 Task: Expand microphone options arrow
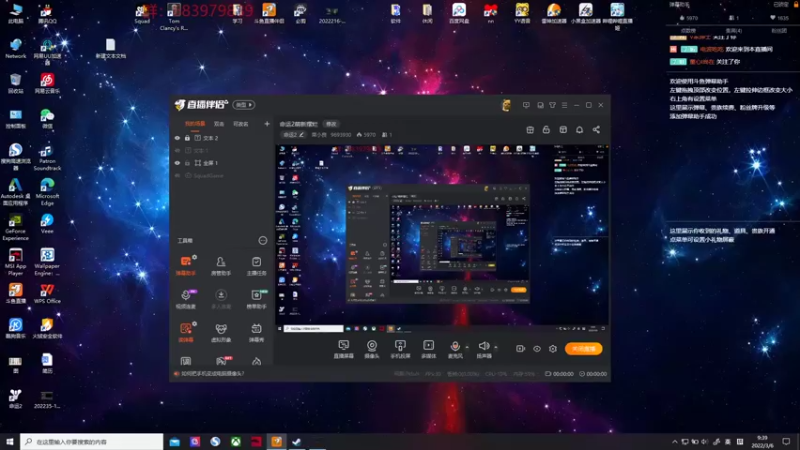pyautogui.click(x=467, y=347)
